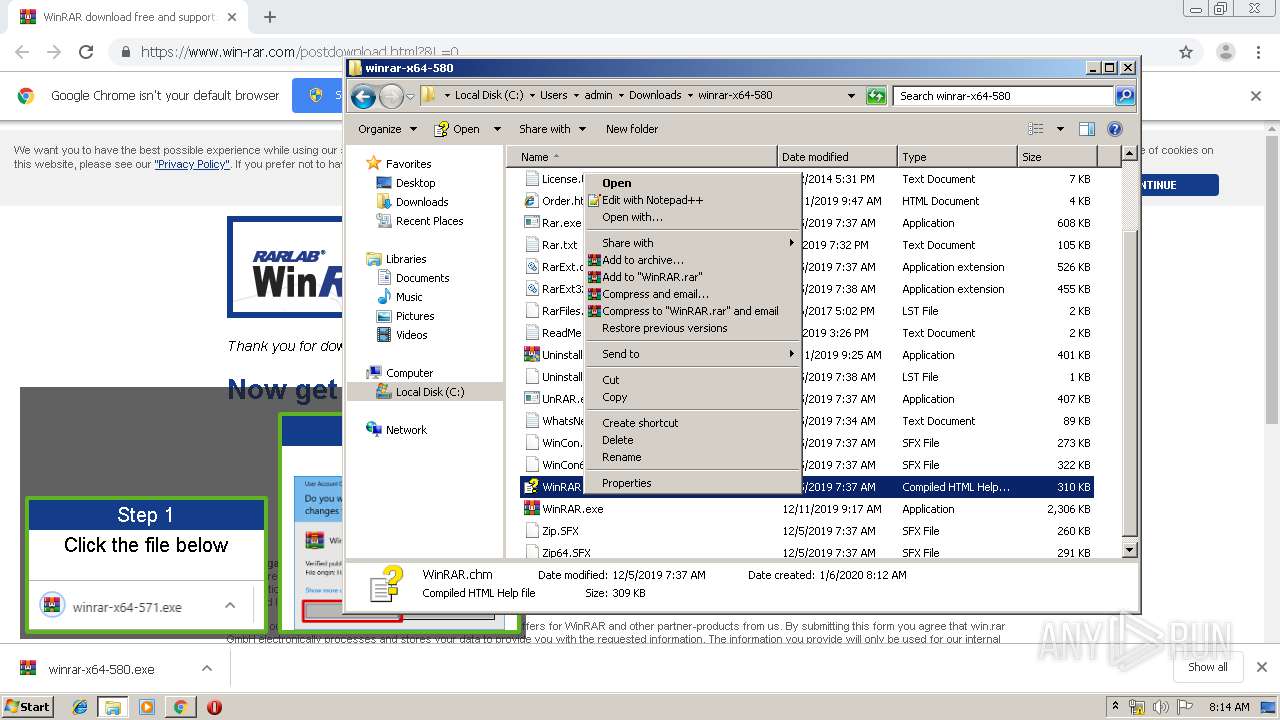This screenshot has height=720, width=1280.
Task: Choose Copy in context menu
Action: click(x=692, y=397)
